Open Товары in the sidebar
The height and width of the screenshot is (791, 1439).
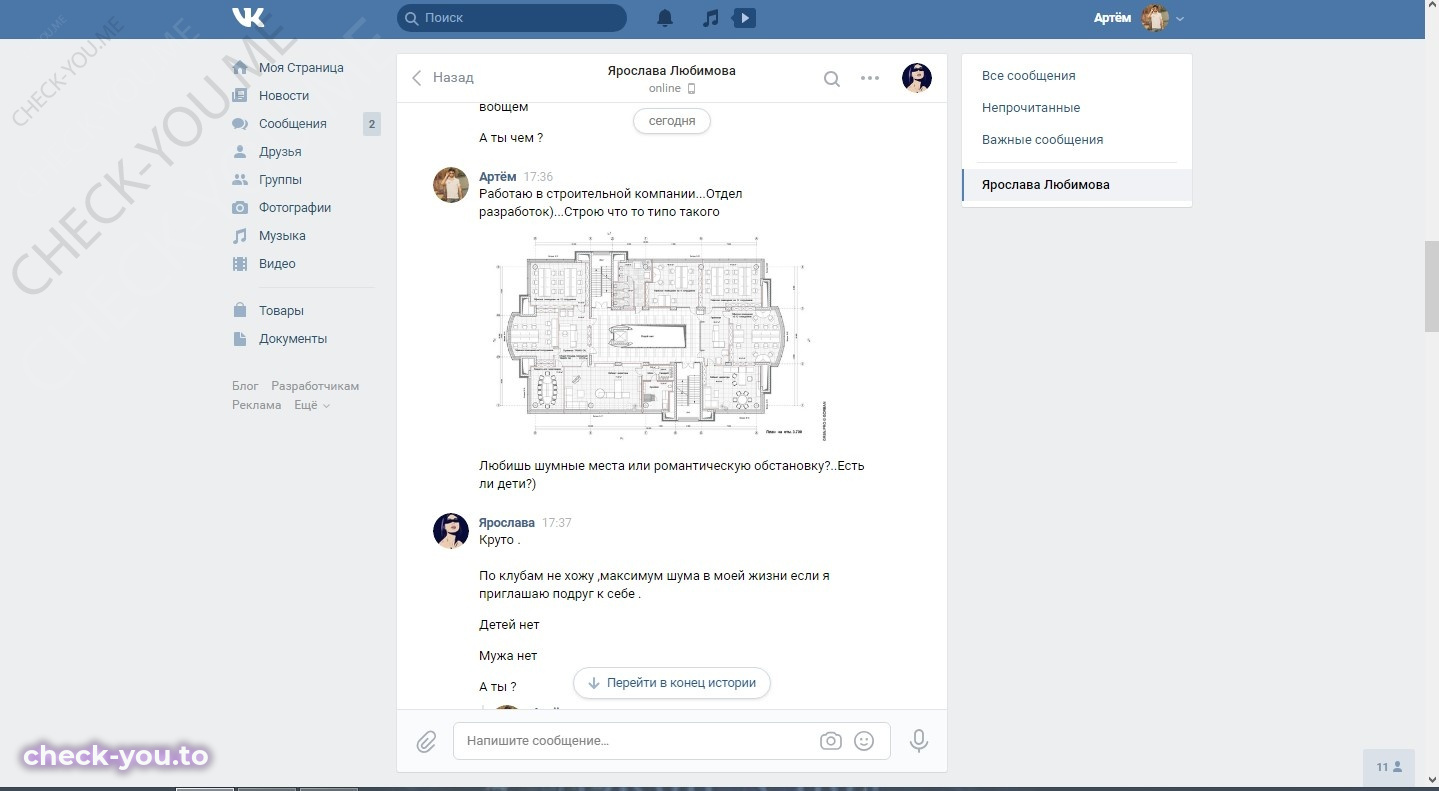(281, 311)
